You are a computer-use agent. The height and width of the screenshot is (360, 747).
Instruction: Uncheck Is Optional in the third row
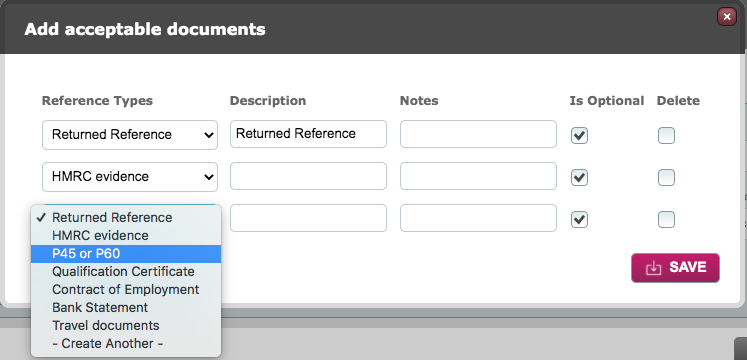[x=579, y=220]
